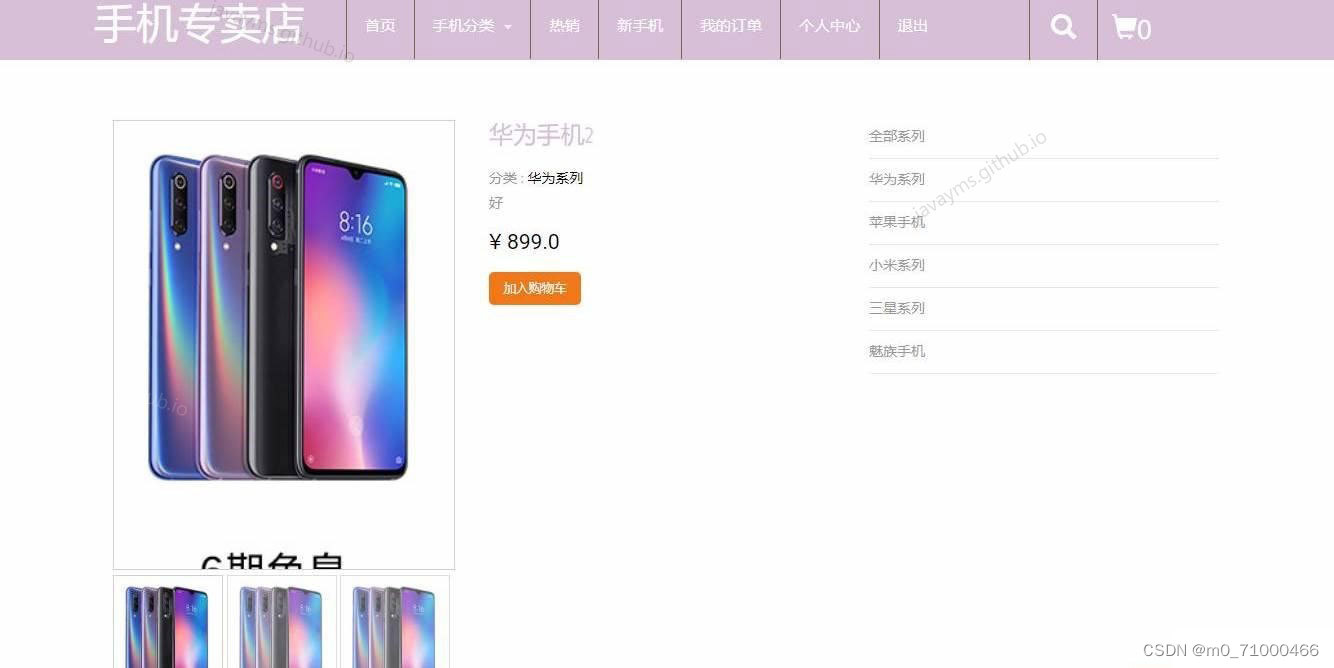Select 小米系列 category link

click(x=897, y=265)
